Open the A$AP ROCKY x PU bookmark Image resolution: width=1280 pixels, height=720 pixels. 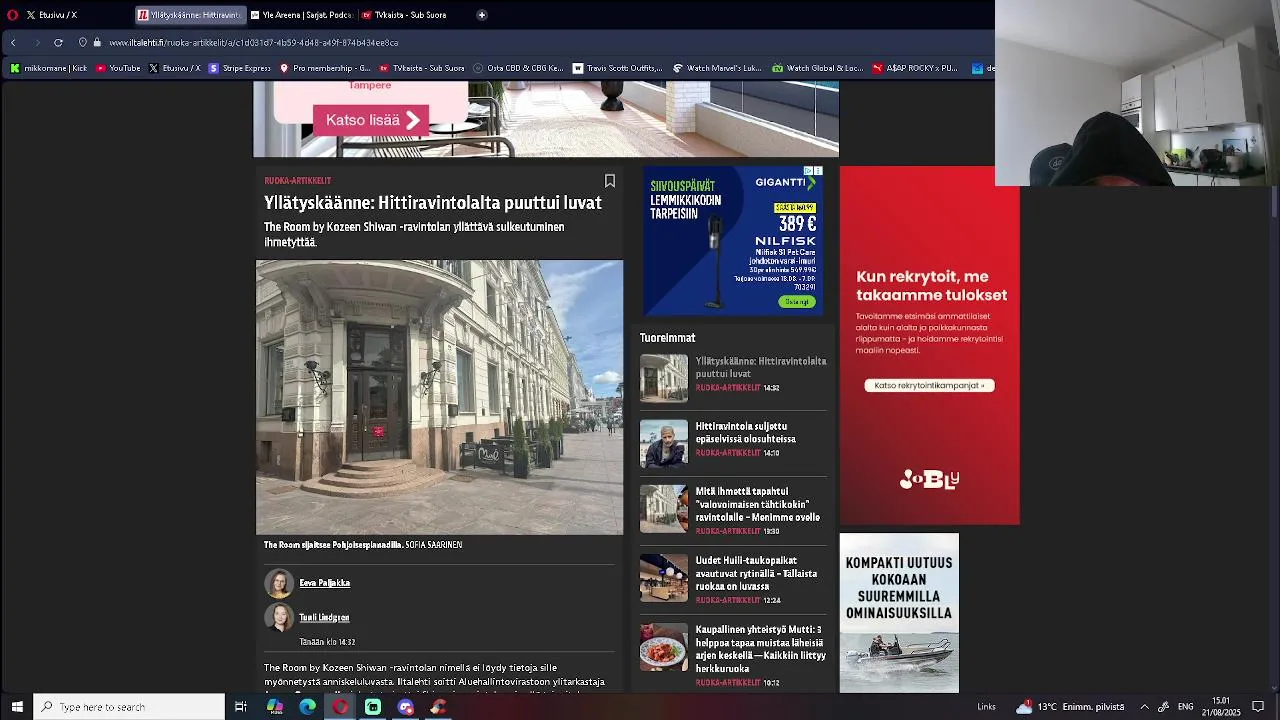[915, 68]
